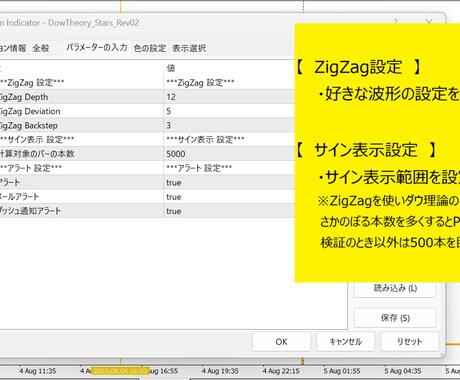This screenshot has width=460, height=380.
Task: Click the リセット button
Action: (x=409, y=341)
